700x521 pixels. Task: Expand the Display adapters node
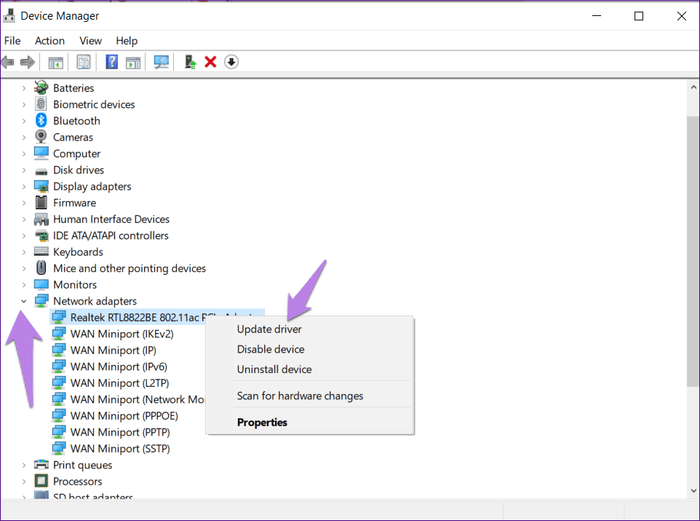click(x=24, y=187)
